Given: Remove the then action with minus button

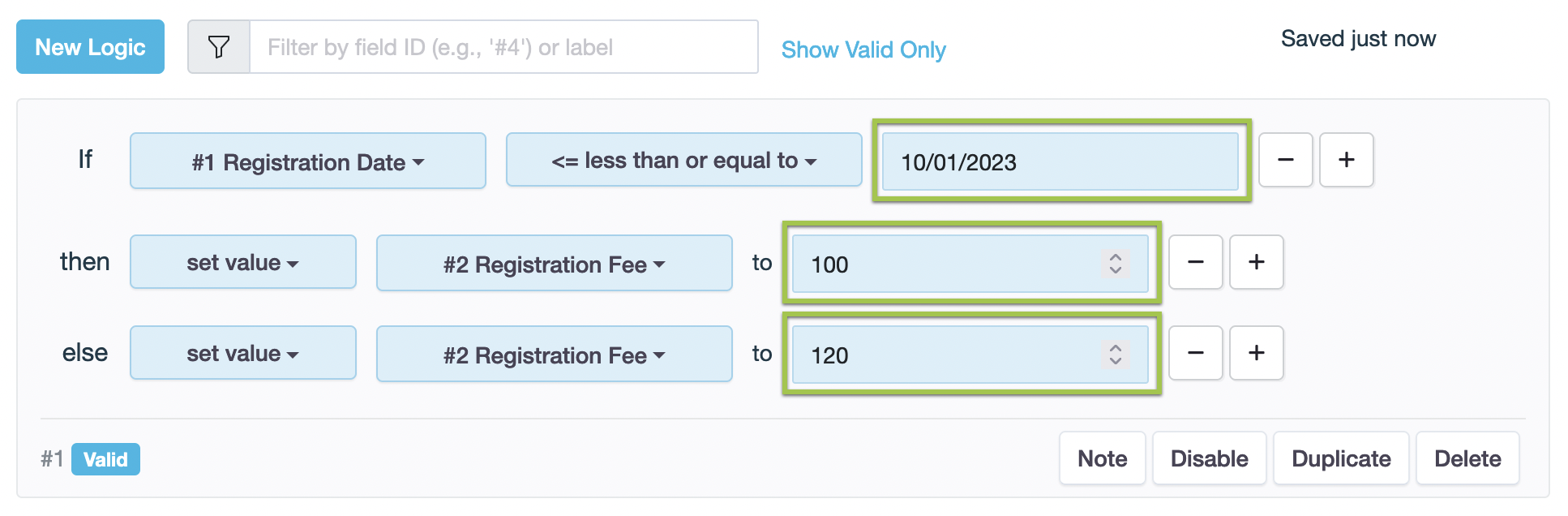Looking at the screenshot, I should (x=1195, y=262).
